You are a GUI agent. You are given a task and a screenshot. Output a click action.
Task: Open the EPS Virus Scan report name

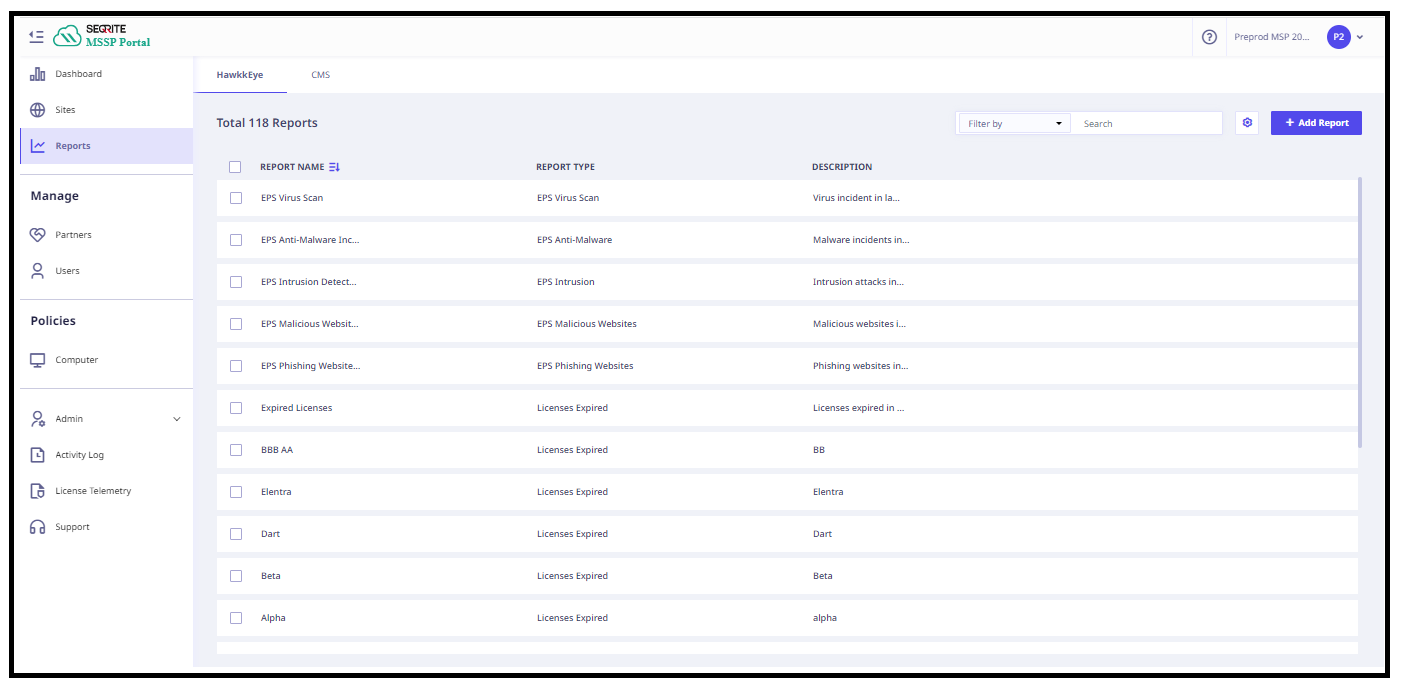point(292,198)
